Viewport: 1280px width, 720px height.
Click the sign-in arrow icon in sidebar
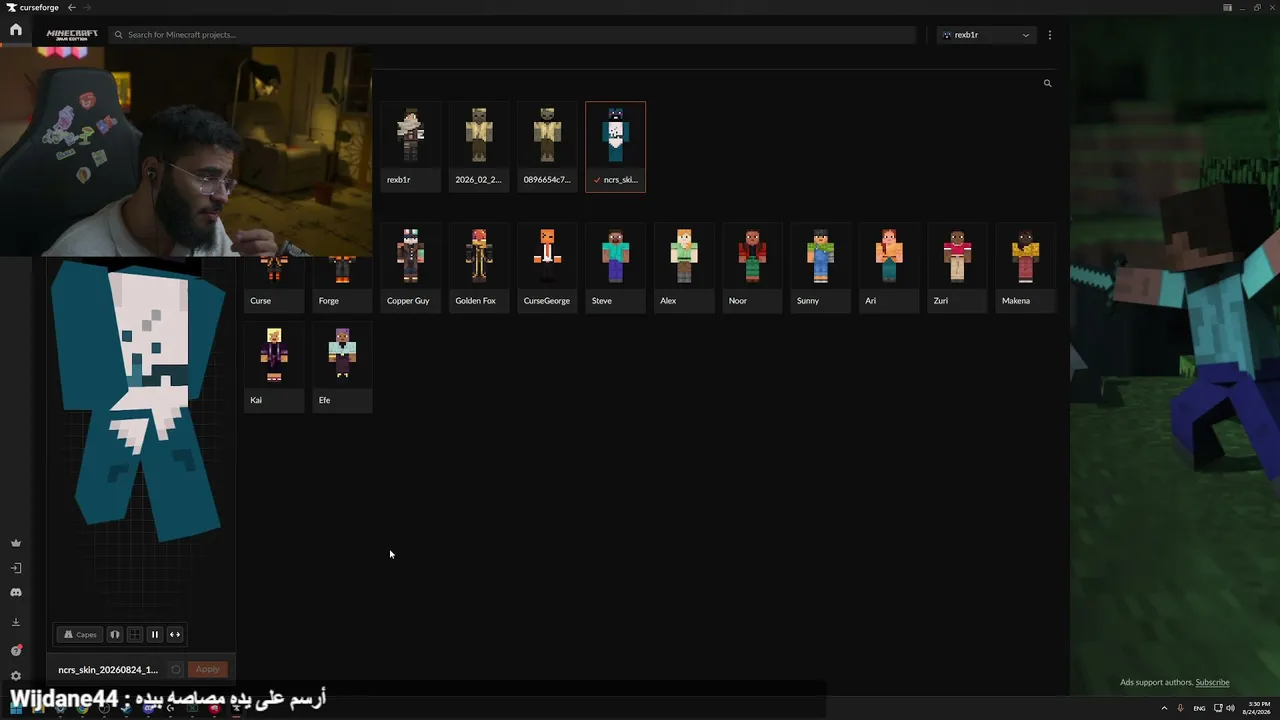tap(16, 568)
